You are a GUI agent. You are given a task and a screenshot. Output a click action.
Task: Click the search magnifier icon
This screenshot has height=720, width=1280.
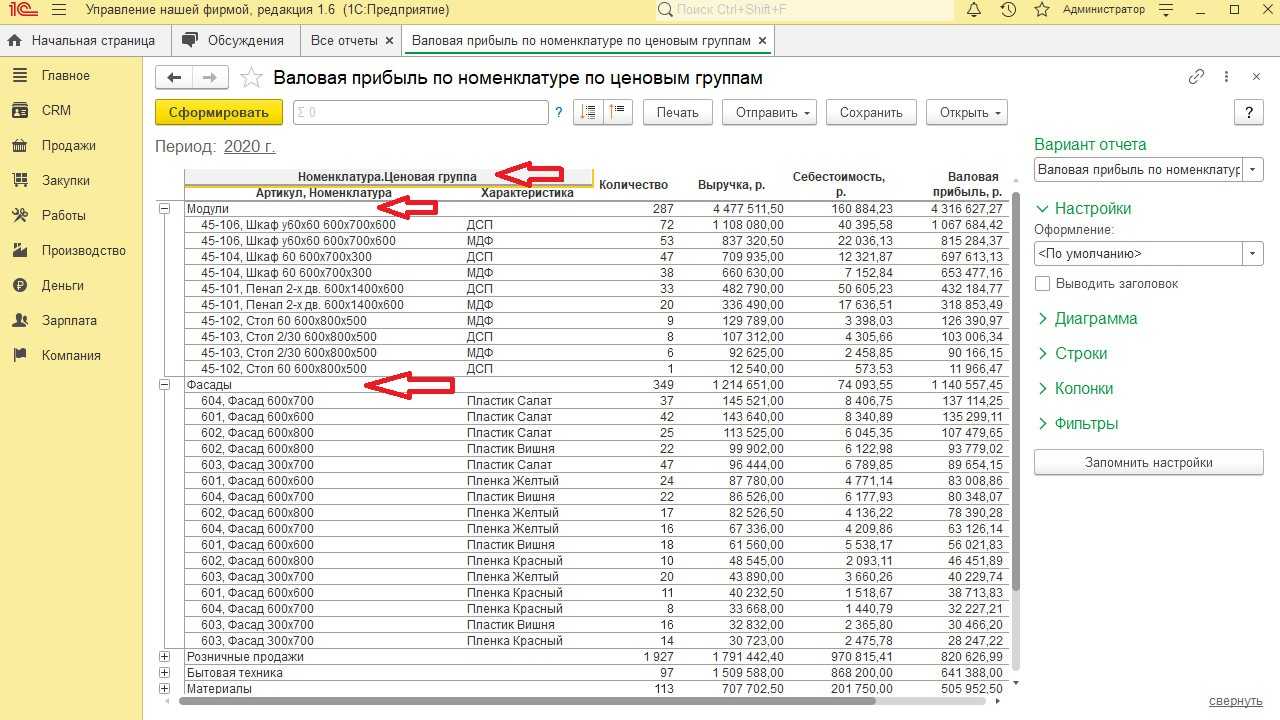tap(666, 10)
